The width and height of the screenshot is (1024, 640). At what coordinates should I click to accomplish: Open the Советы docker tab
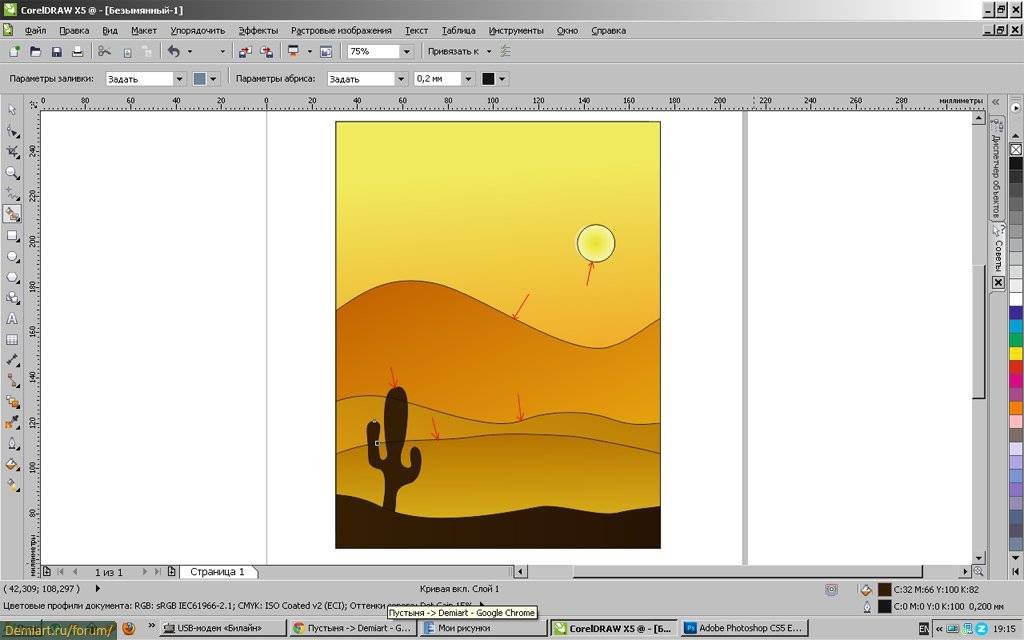point(997,250)
